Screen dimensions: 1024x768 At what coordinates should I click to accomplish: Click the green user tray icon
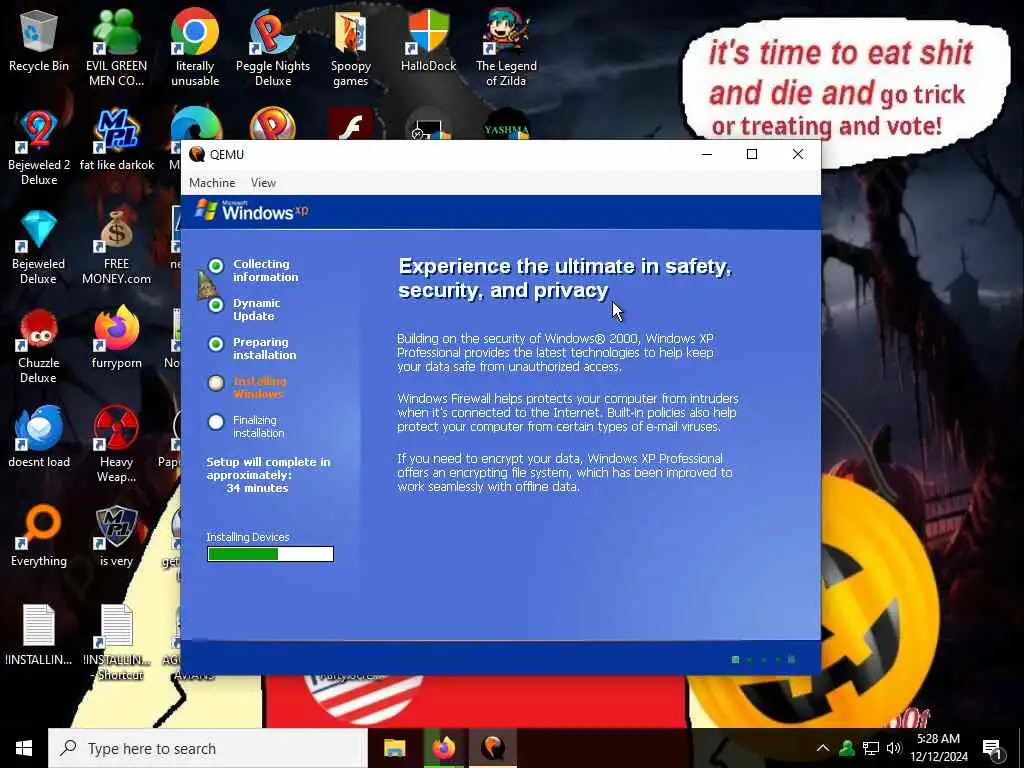click(x=847, y=748)
